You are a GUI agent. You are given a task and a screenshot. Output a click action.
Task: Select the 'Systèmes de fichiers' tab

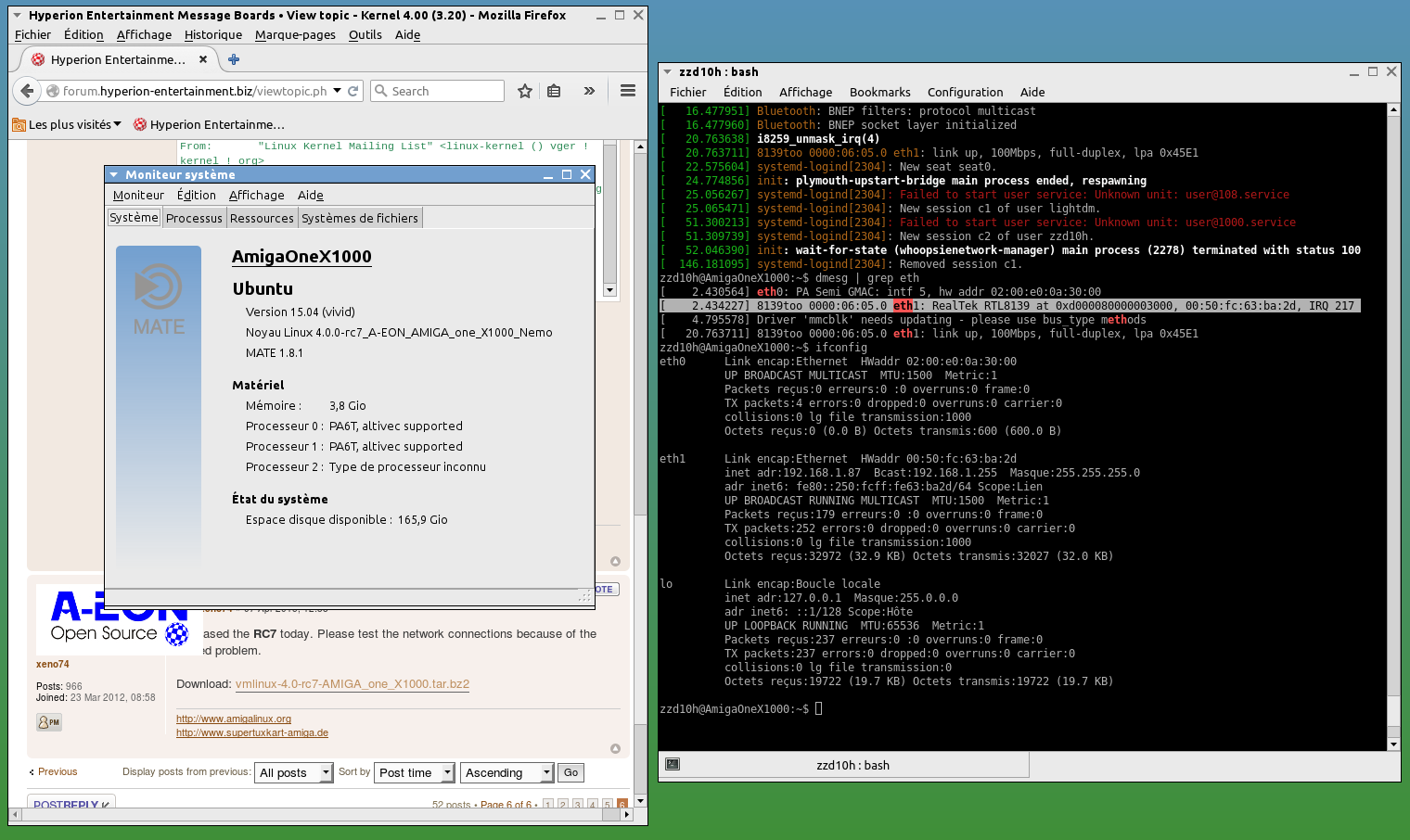[360, 218]
